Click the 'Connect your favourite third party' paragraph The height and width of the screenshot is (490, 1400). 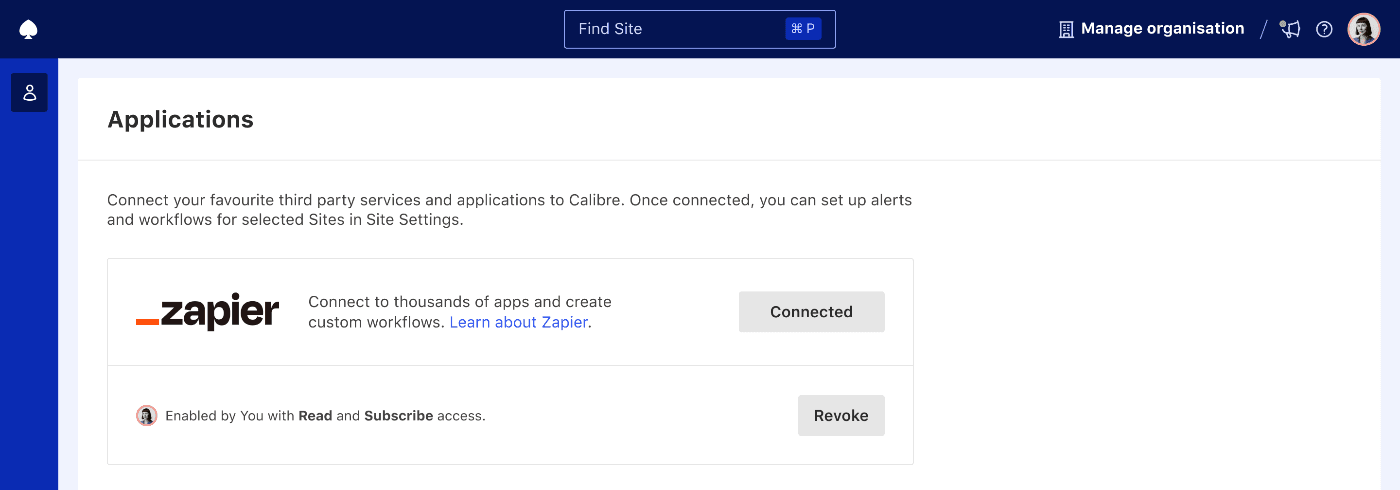[x=509, y=210]
